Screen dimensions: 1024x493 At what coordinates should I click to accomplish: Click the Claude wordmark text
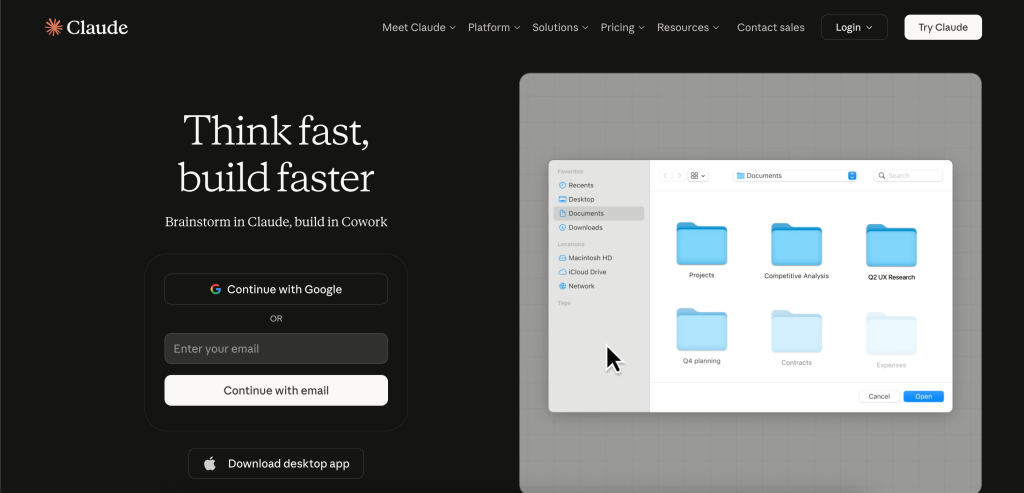point(97,27)
